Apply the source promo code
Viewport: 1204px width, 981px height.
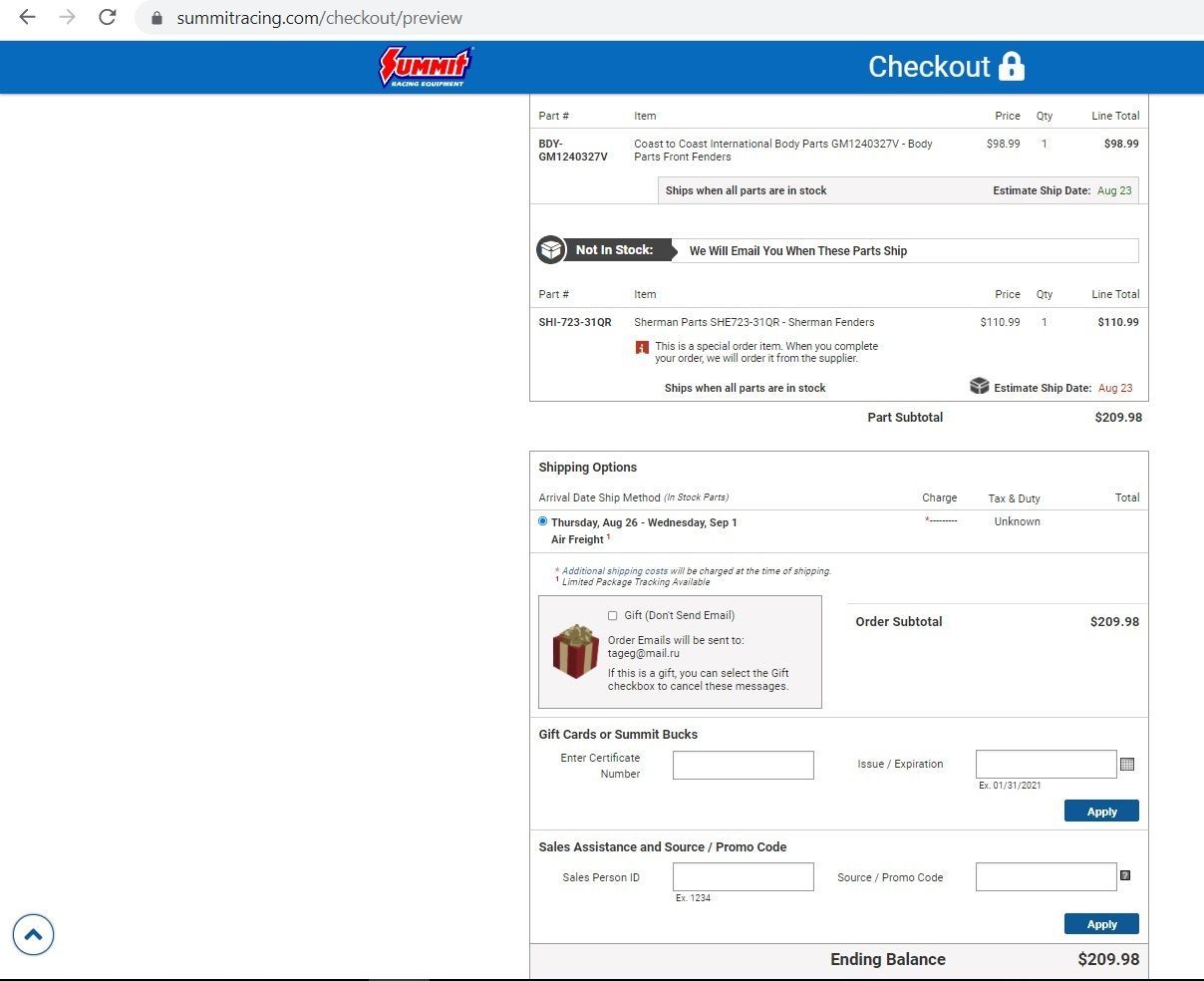[x=1100, y=924]
